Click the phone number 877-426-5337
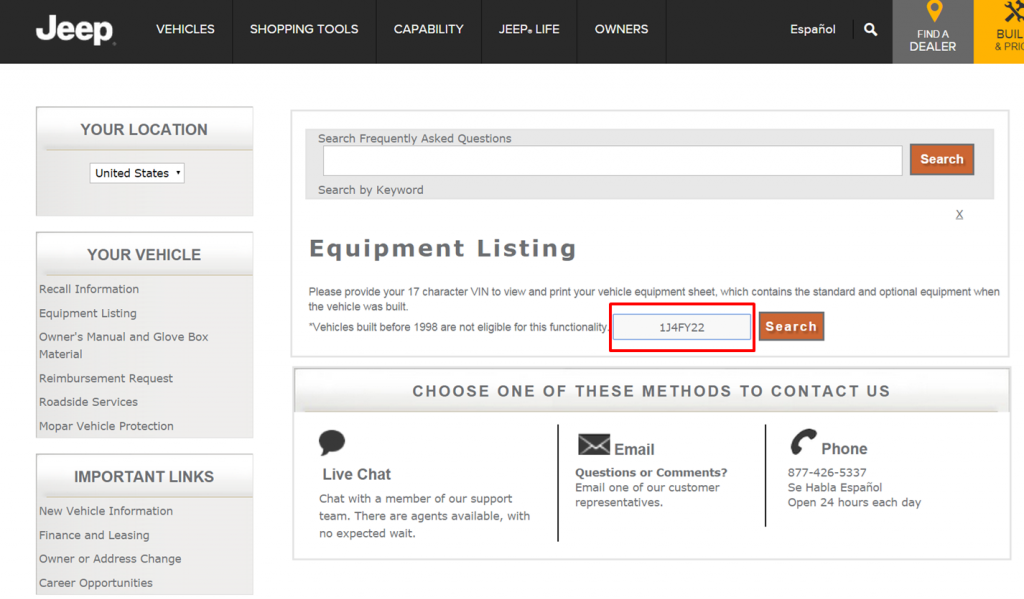The height and width of the screenshot is (599, 1024). [827, 472]
